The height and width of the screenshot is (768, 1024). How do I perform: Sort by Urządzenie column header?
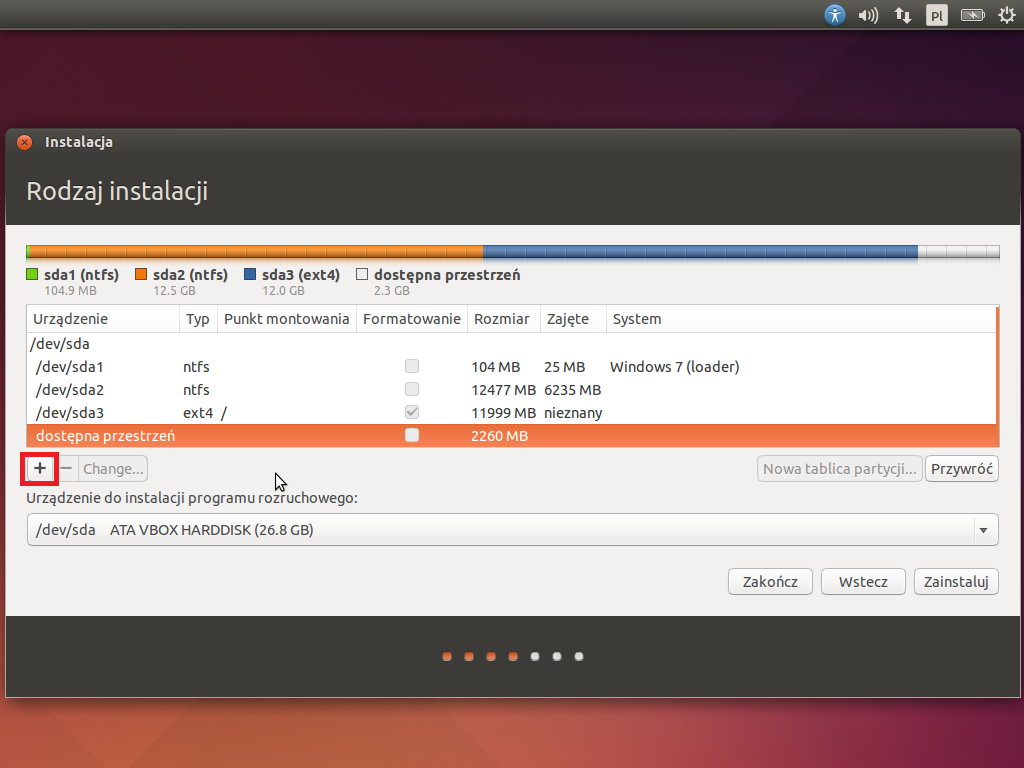coord(103,319)
